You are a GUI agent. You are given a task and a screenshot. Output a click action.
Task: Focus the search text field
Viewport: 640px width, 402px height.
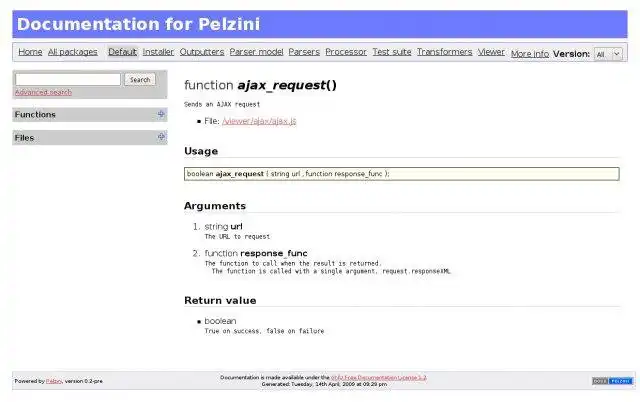click(68, 80)
